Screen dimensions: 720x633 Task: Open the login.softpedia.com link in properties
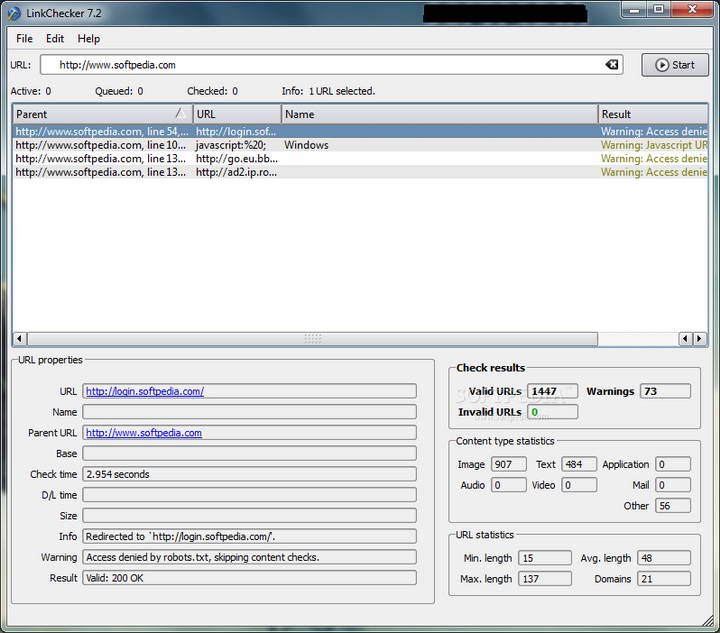pyautogui.click(x=145, y=391)
